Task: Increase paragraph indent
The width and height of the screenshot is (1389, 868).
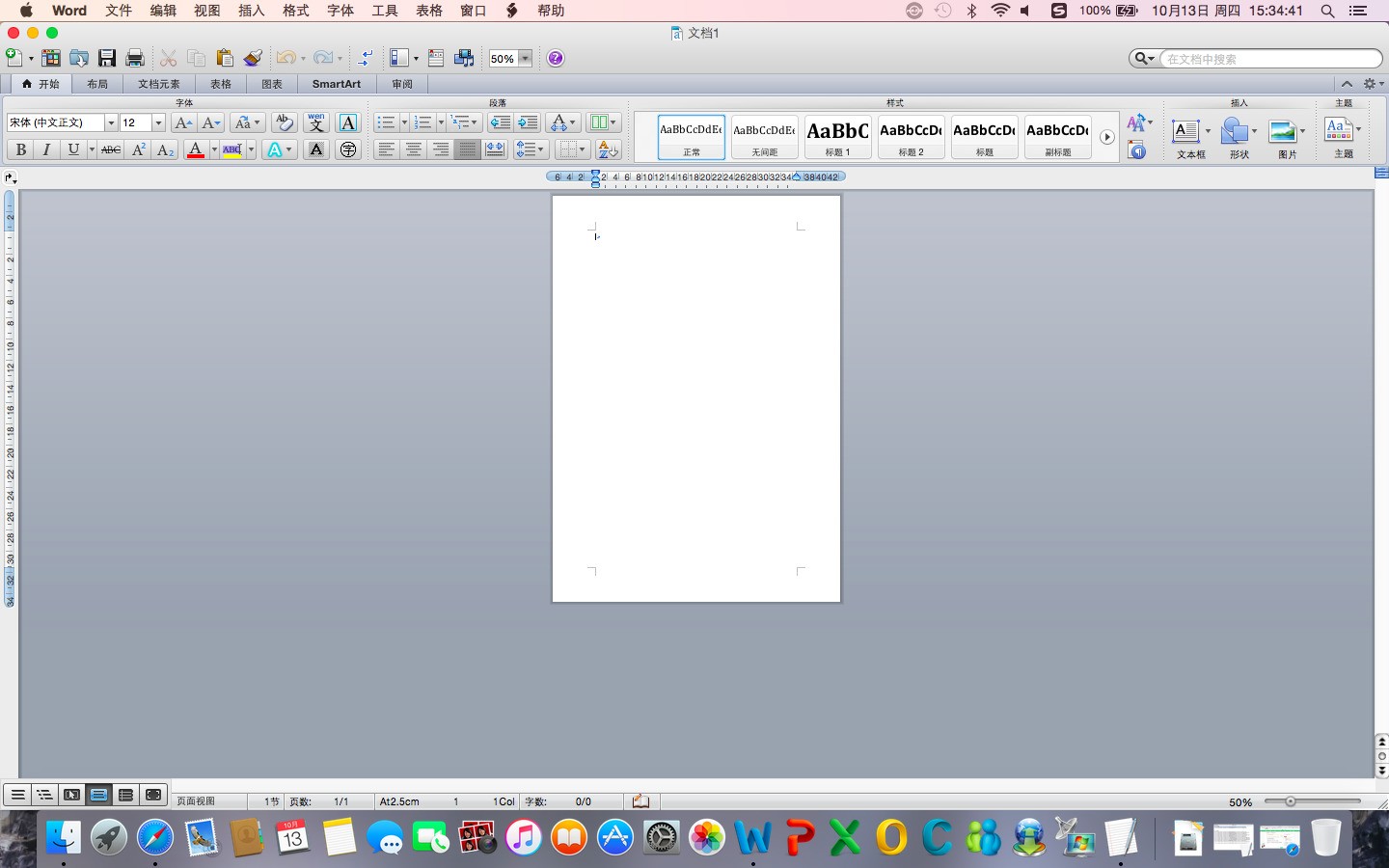Action: 528,122
